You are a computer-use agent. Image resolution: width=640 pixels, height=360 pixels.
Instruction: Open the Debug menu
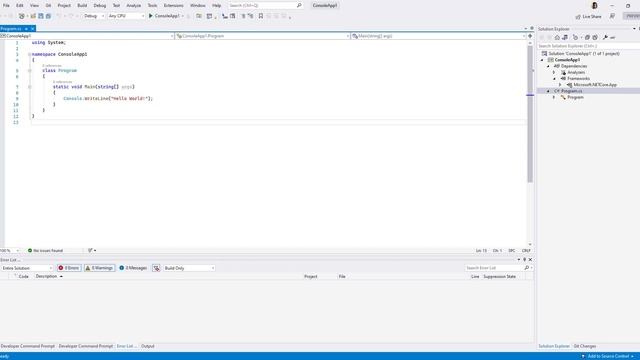coord(100,6)
